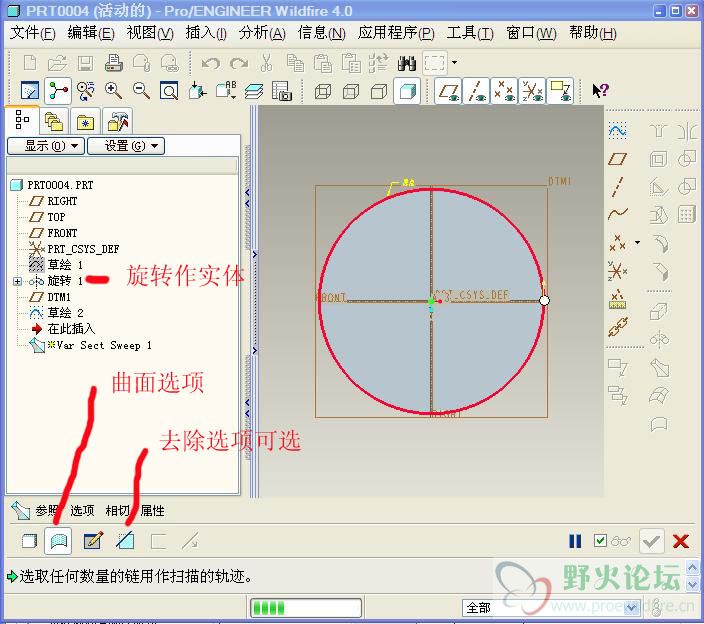Select the surface sweep option icon
Screen dimensions: 704x624
click(58, 541)
